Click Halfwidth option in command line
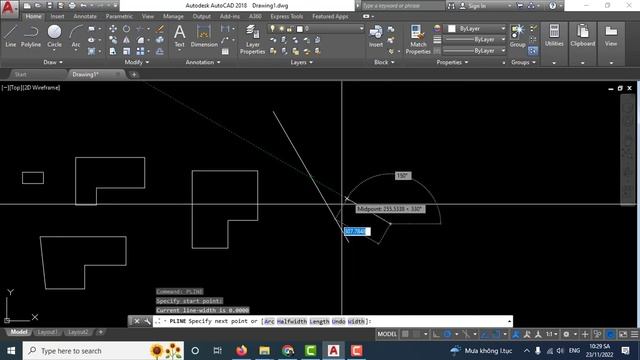 click(292, 321)
